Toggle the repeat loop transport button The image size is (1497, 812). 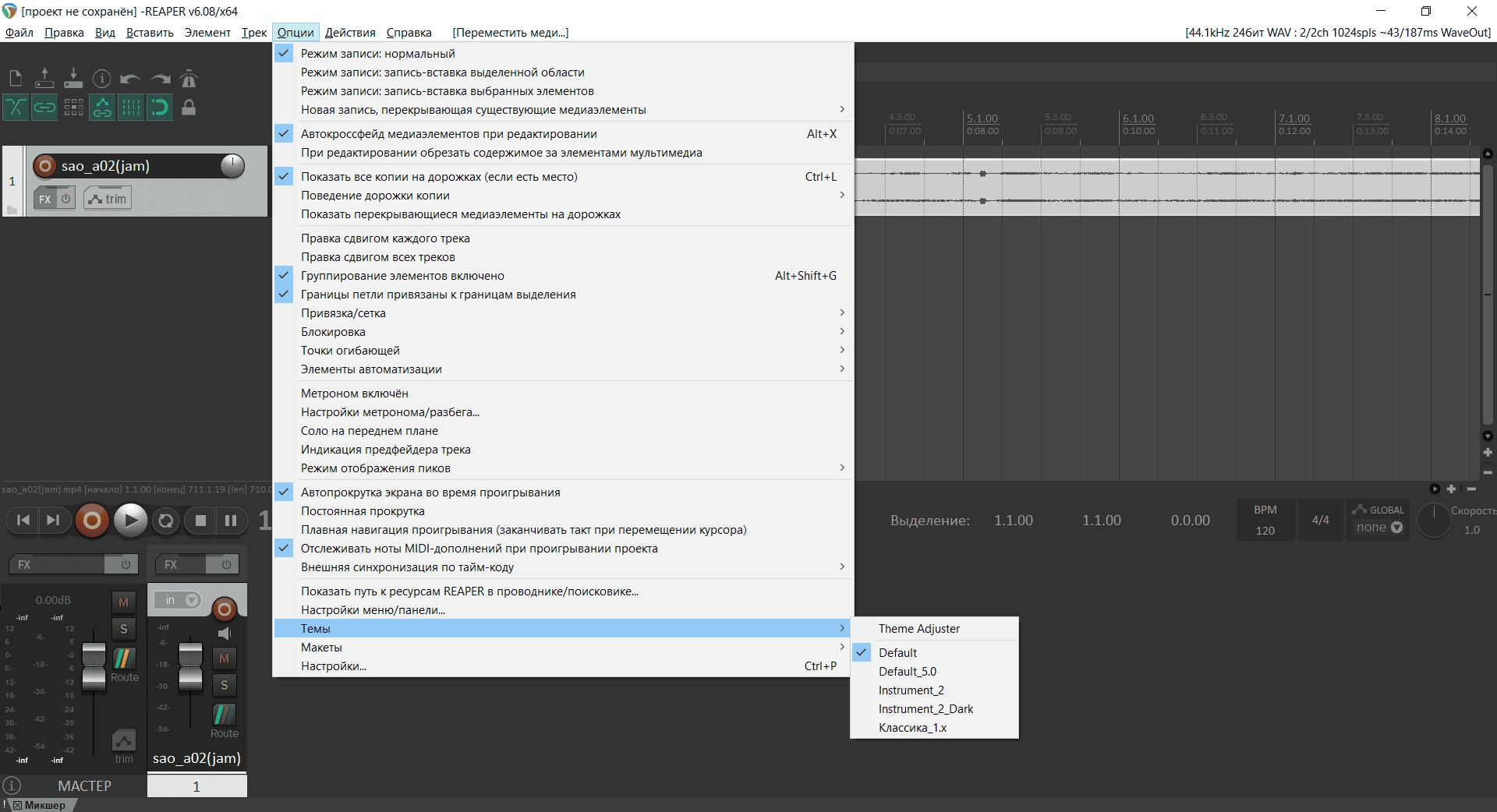coord(165,521)
